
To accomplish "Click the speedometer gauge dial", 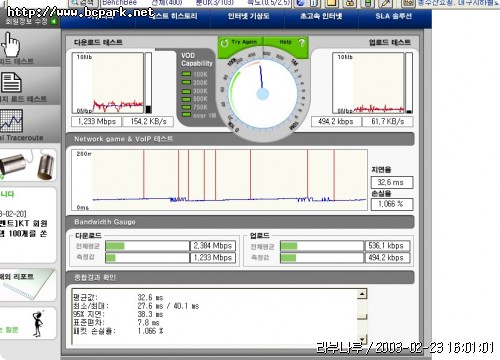I will 263,93.
